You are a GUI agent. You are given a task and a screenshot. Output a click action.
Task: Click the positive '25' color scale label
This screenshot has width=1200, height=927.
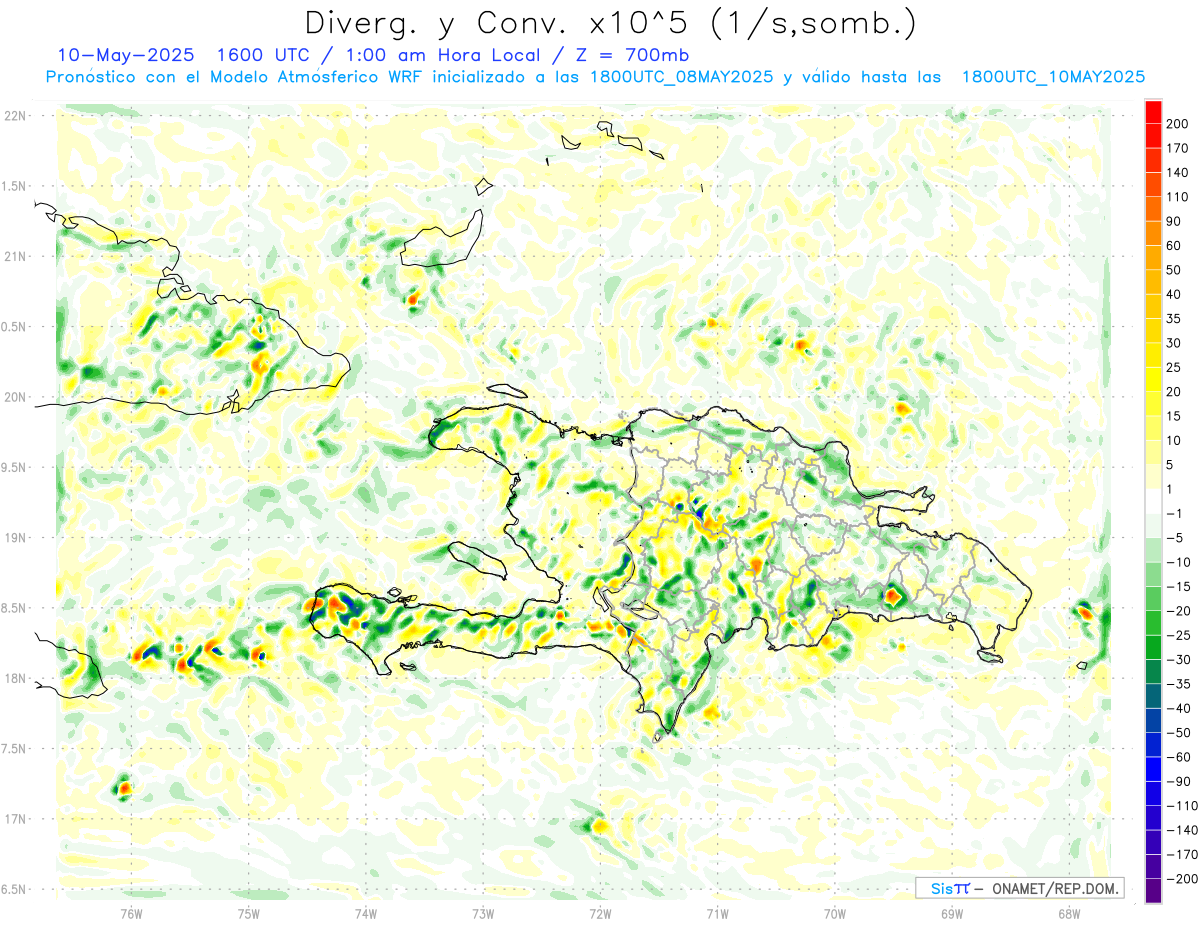1174,367
